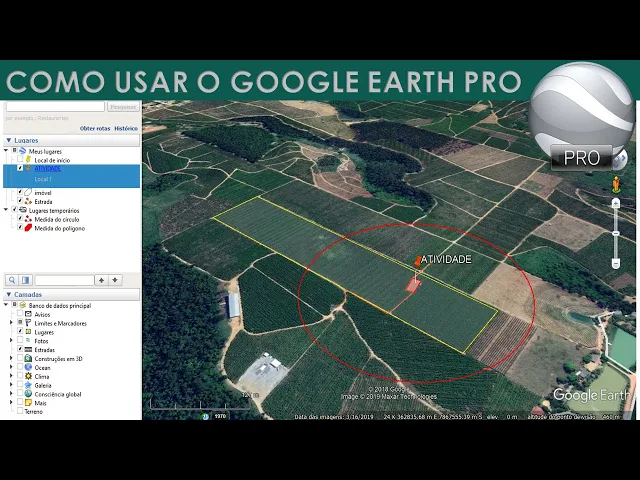Click the Banco de dados principal layers icon
The image size is (640, 480).
(x=23, y=305)
